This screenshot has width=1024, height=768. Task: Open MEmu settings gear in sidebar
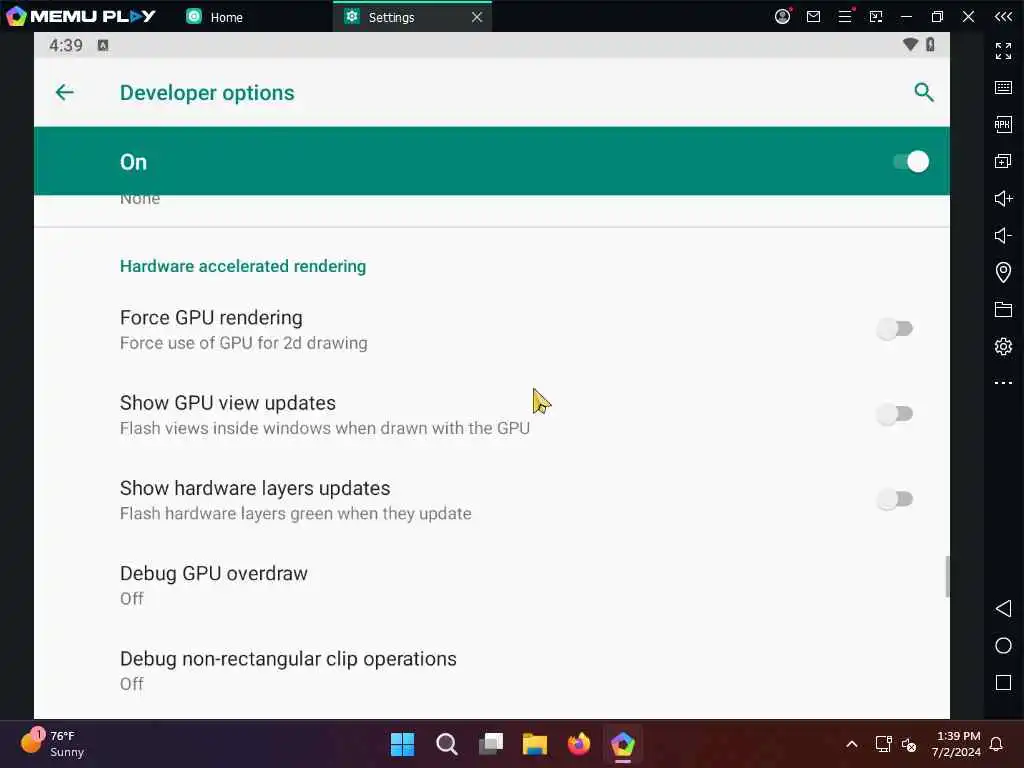point(1003,346)
